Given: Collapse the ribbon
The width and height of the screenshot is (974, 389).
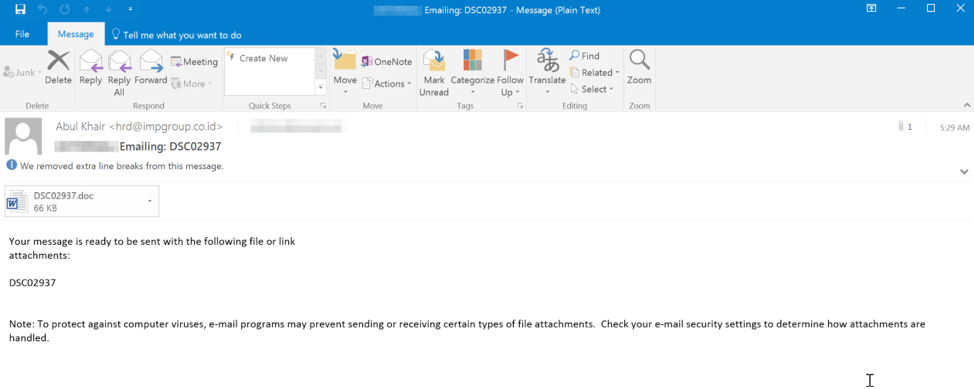Looking at the screenshot, I should pos(966,106).
